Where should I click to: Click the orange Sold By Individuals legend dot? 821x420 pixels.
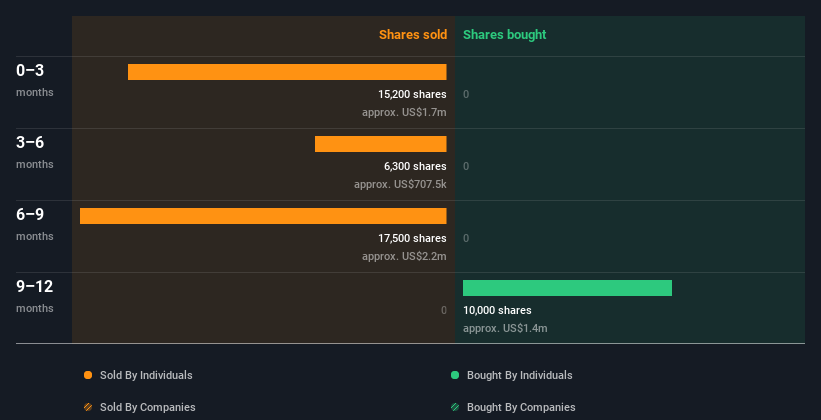tap(88, 375)
